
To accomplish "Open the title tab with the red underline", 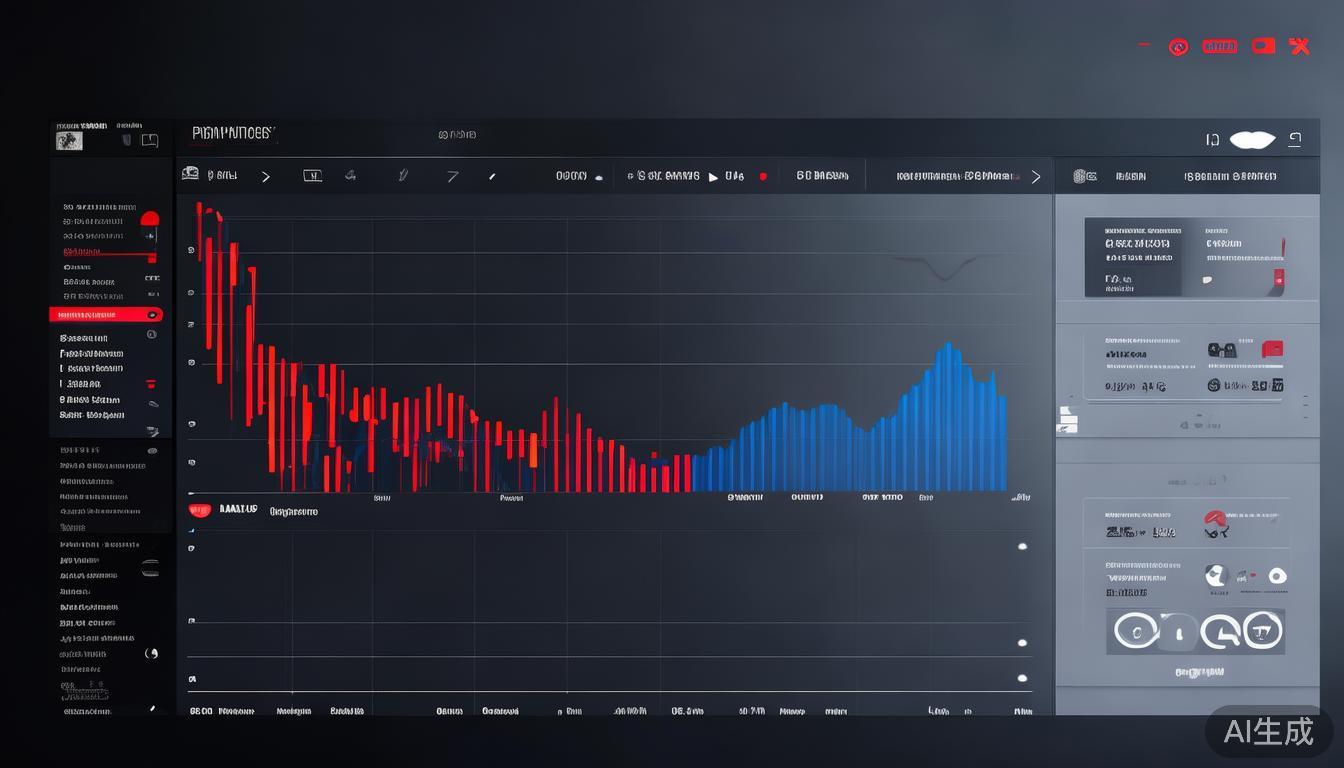I will [232, 134].
